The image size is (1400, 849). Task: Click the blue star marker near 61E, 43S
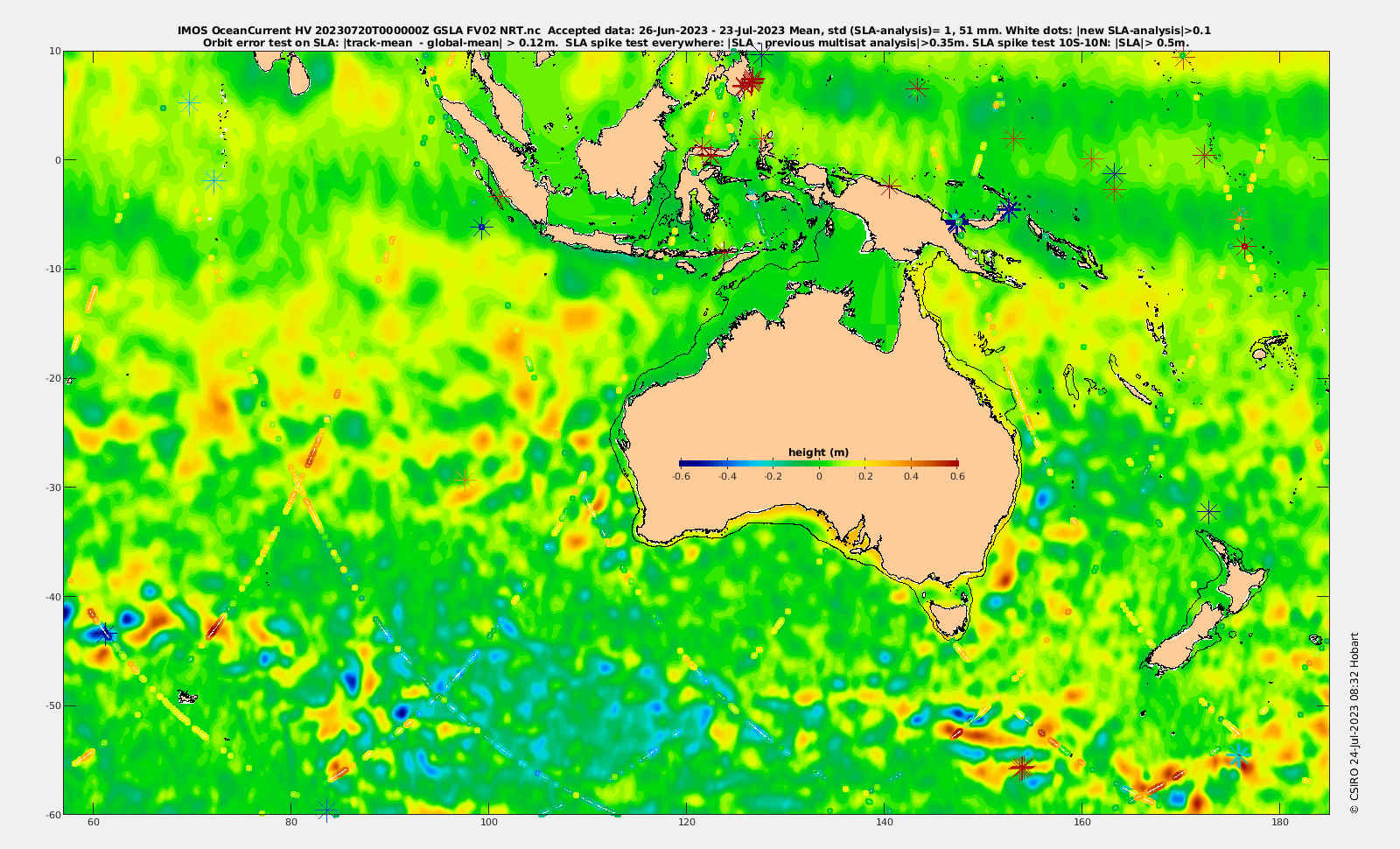pos(106,633)
